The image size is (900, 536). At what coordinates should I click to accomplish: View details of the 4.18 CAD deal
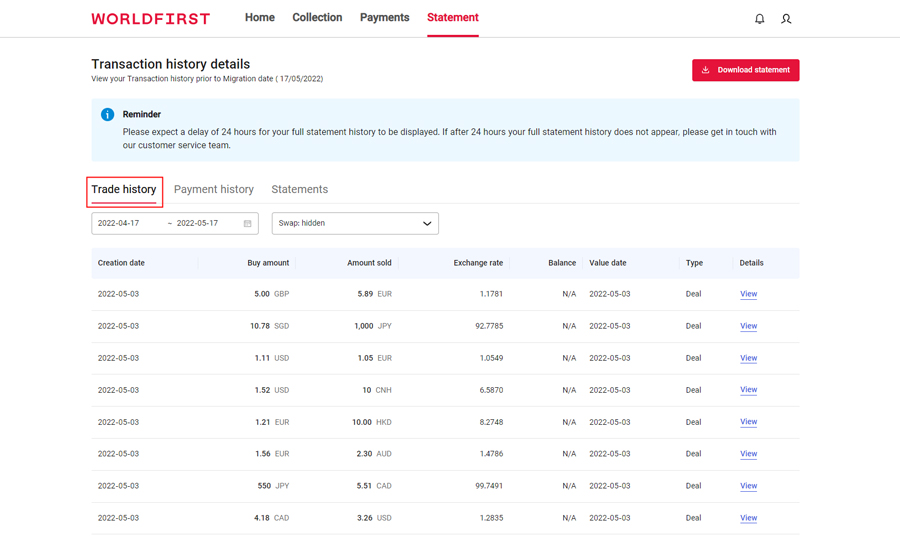pyautogui.click(x=748, y=518)
